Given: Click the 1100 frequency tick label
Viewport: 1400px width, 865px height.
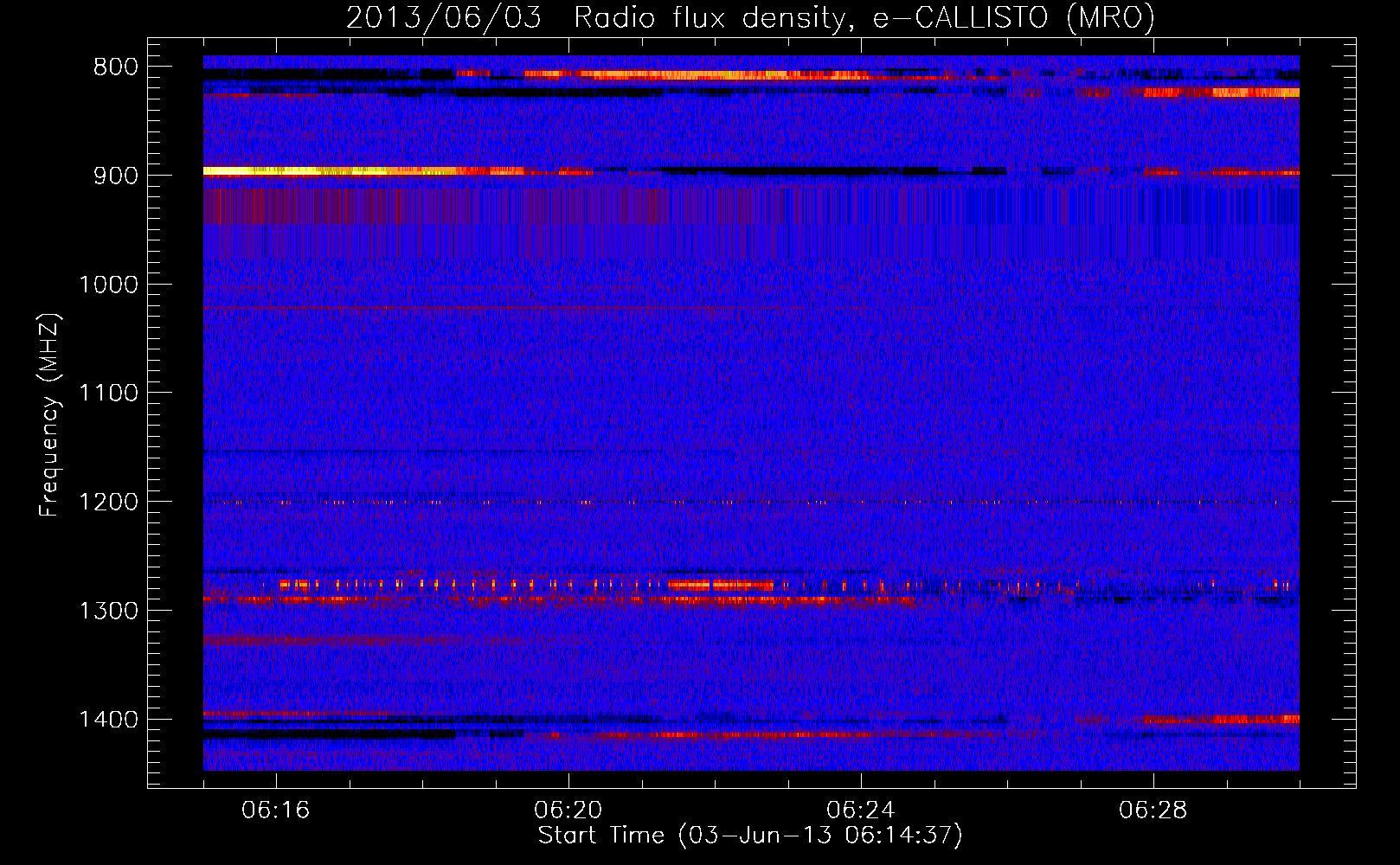Looking at the screenshot, I should click(x=108, y=394).
